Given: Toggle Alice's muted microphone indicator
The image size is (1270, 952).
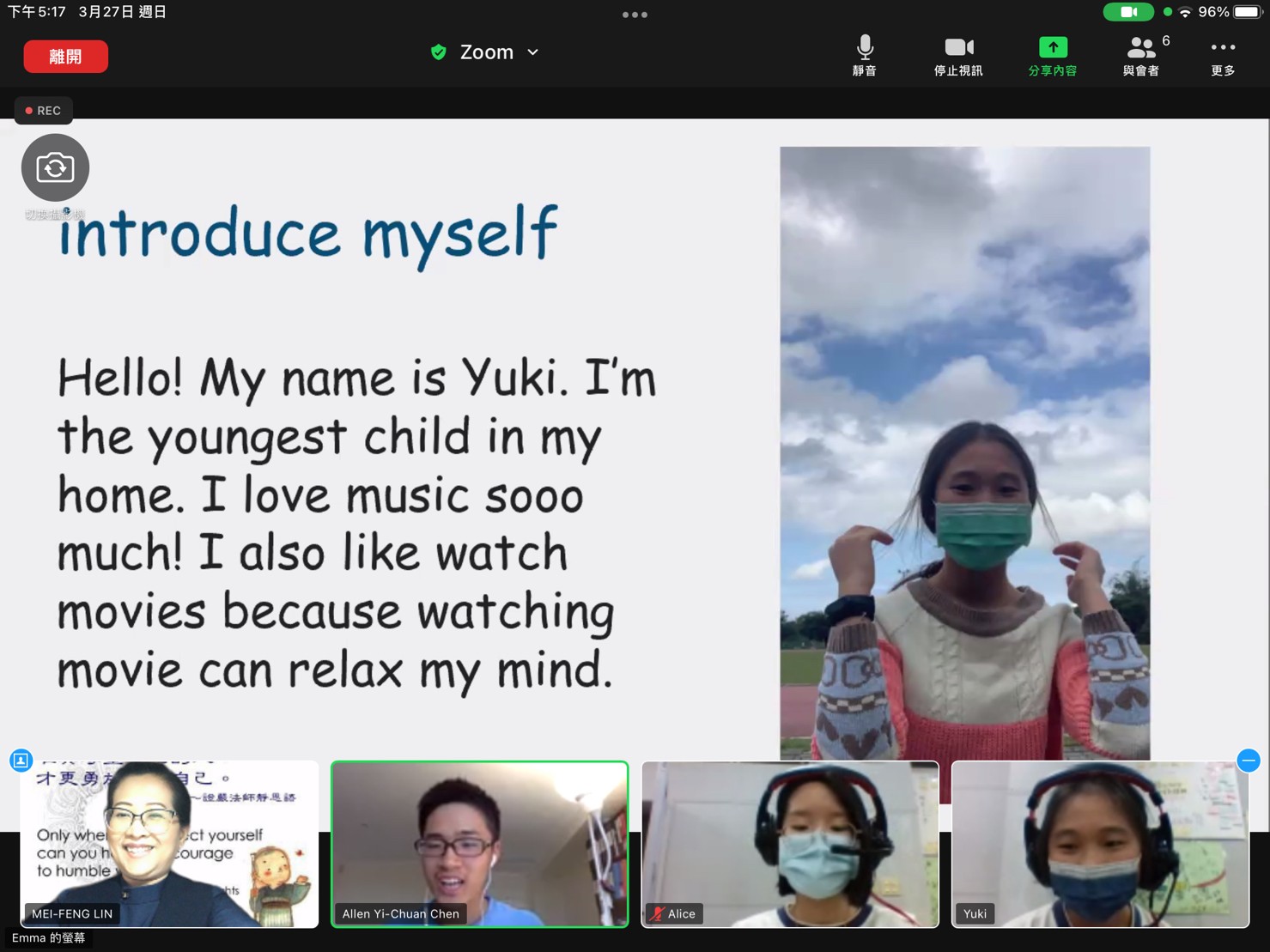Looking at the screenshot, I should pos(656,913).
